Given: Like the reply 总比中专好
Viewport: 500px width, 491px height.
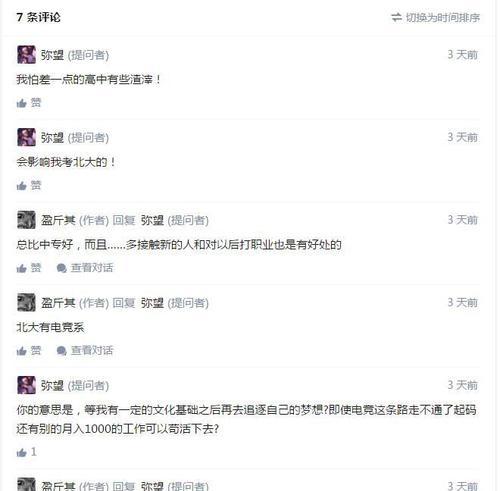Looking at the screenshot, I should [29, 268].
